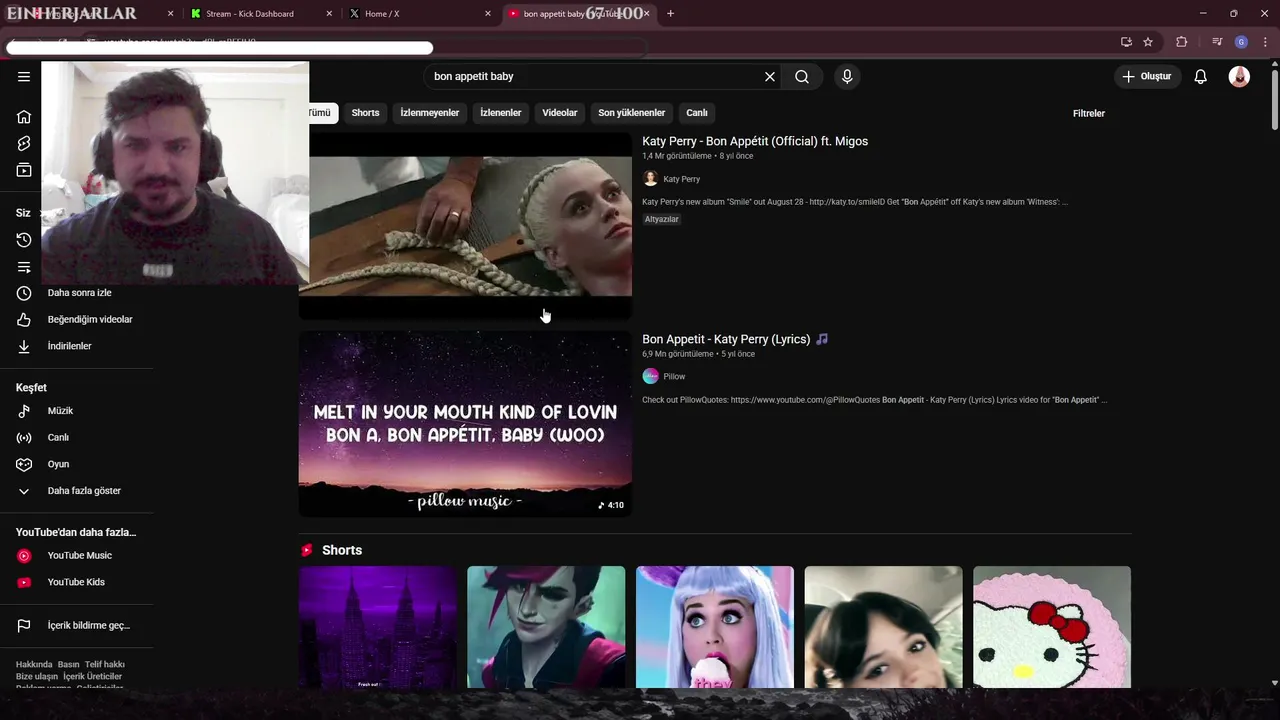This screenshot has width=1280, height=720.
Task: Select the Canlı filter chip
Action: pos(697,113)
